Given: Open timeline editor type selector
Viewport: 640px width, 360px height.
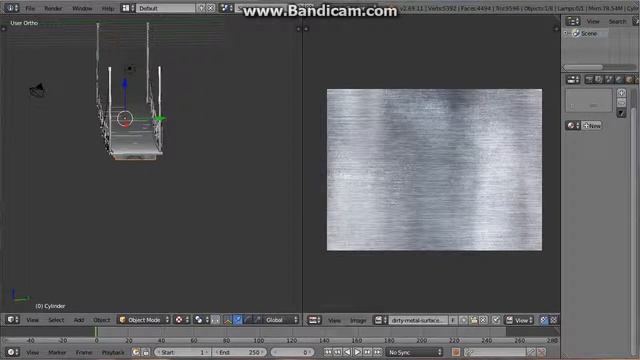Looking at the screenshot, I should pos(13,352).
